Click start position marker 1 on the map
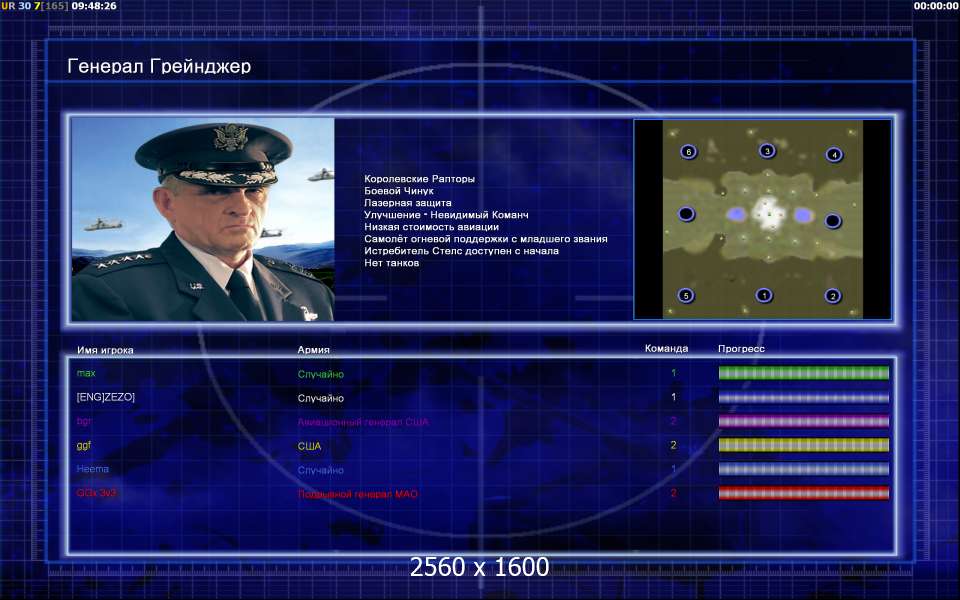Screen dimensions: 960x600 763,295
